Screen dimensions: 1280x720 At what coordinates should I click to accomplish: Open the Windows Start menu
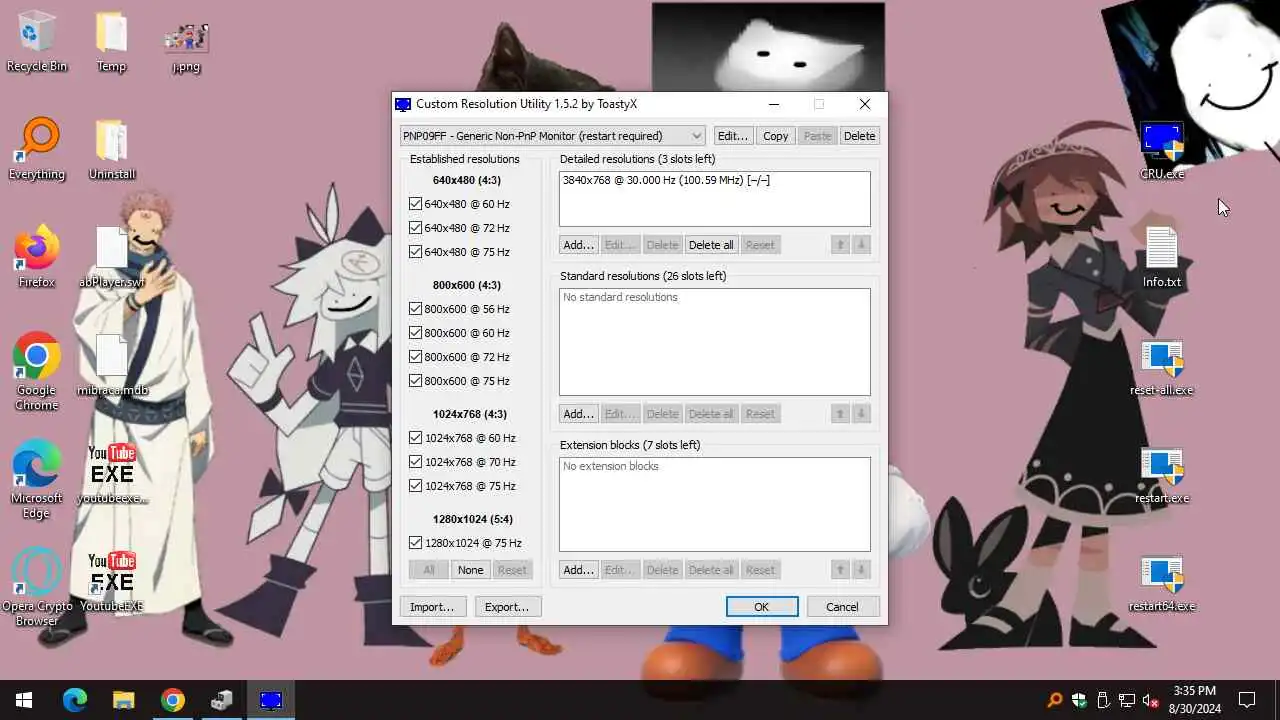[24, 700]
